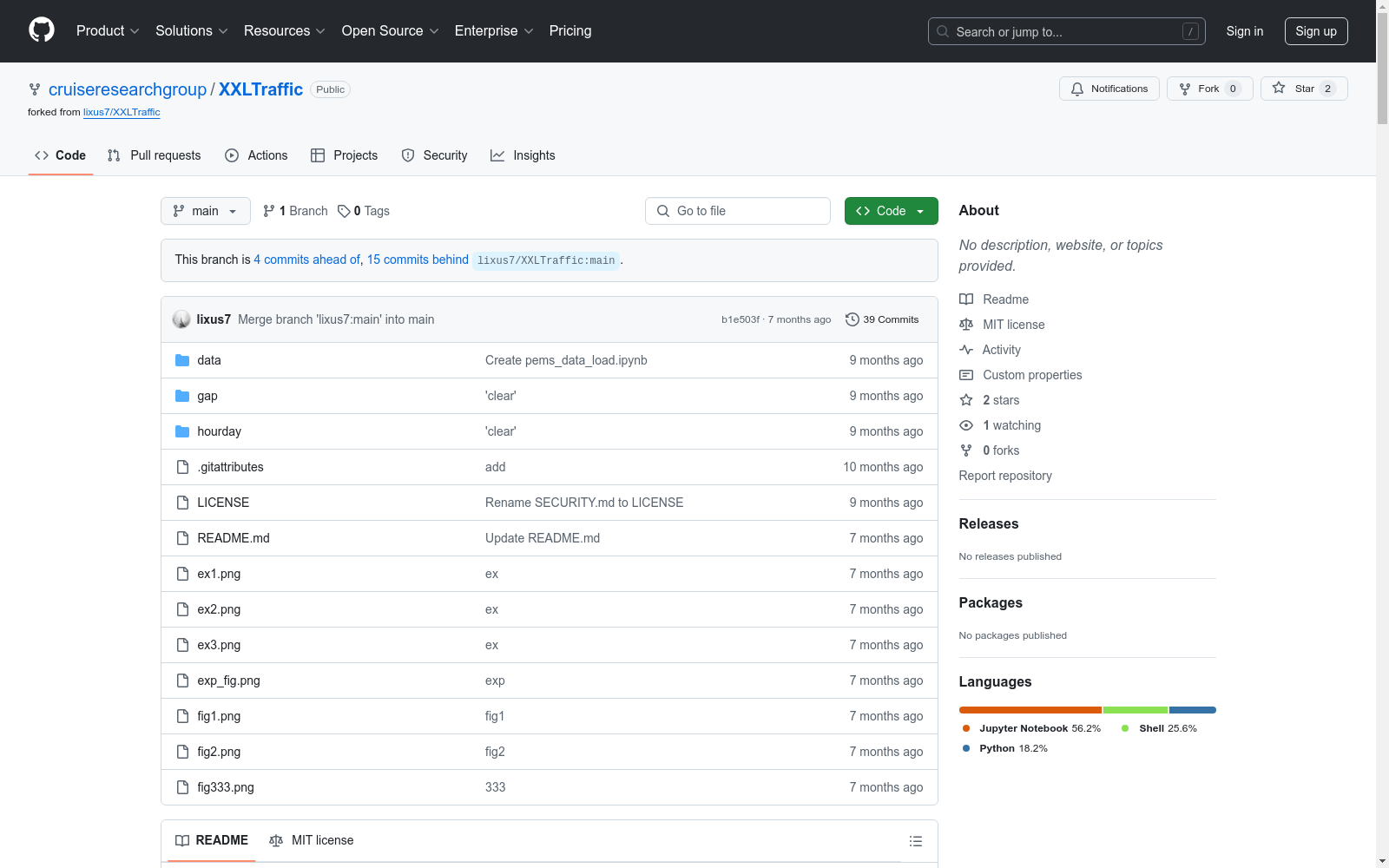
Task: Open MIT license link in About sidebar
Action: (x=1002, y=325)
